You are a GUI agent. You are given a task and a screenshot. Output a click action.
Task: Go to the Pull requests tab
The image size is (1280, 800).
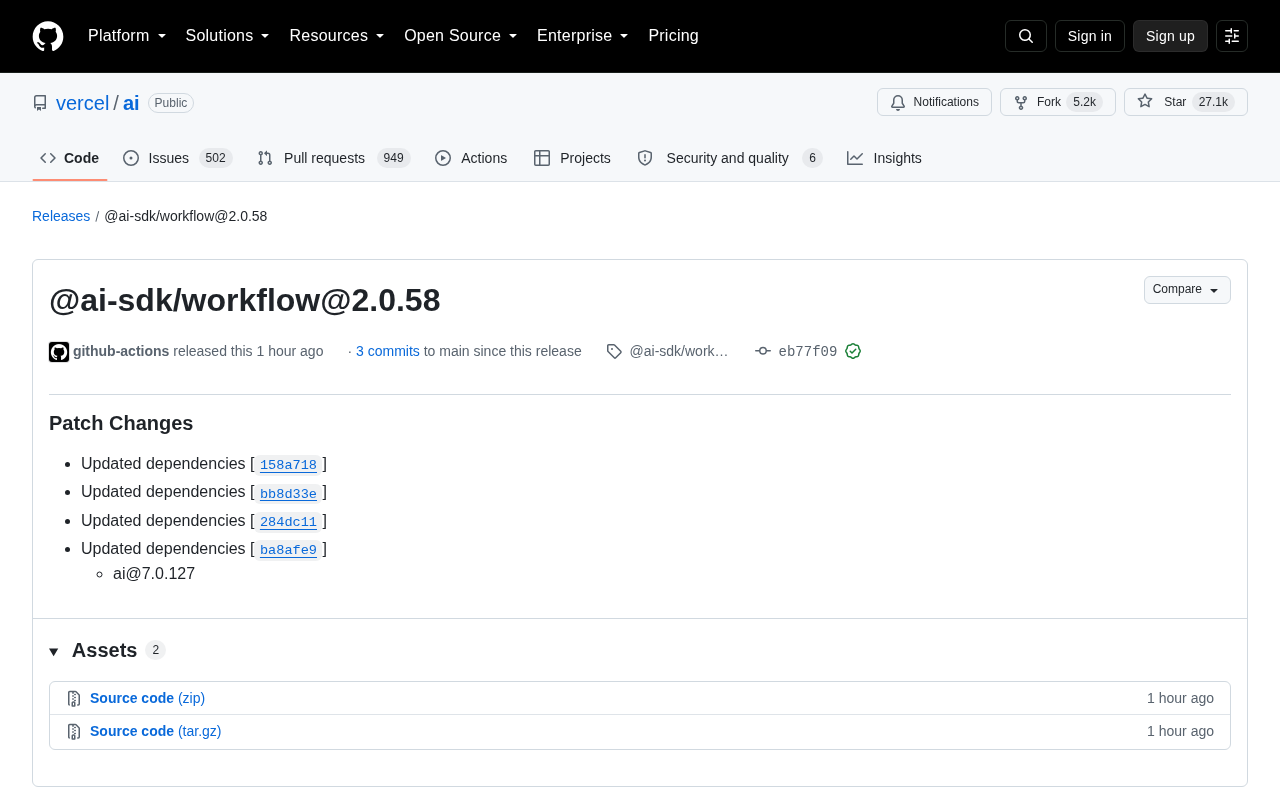point(334,158)
